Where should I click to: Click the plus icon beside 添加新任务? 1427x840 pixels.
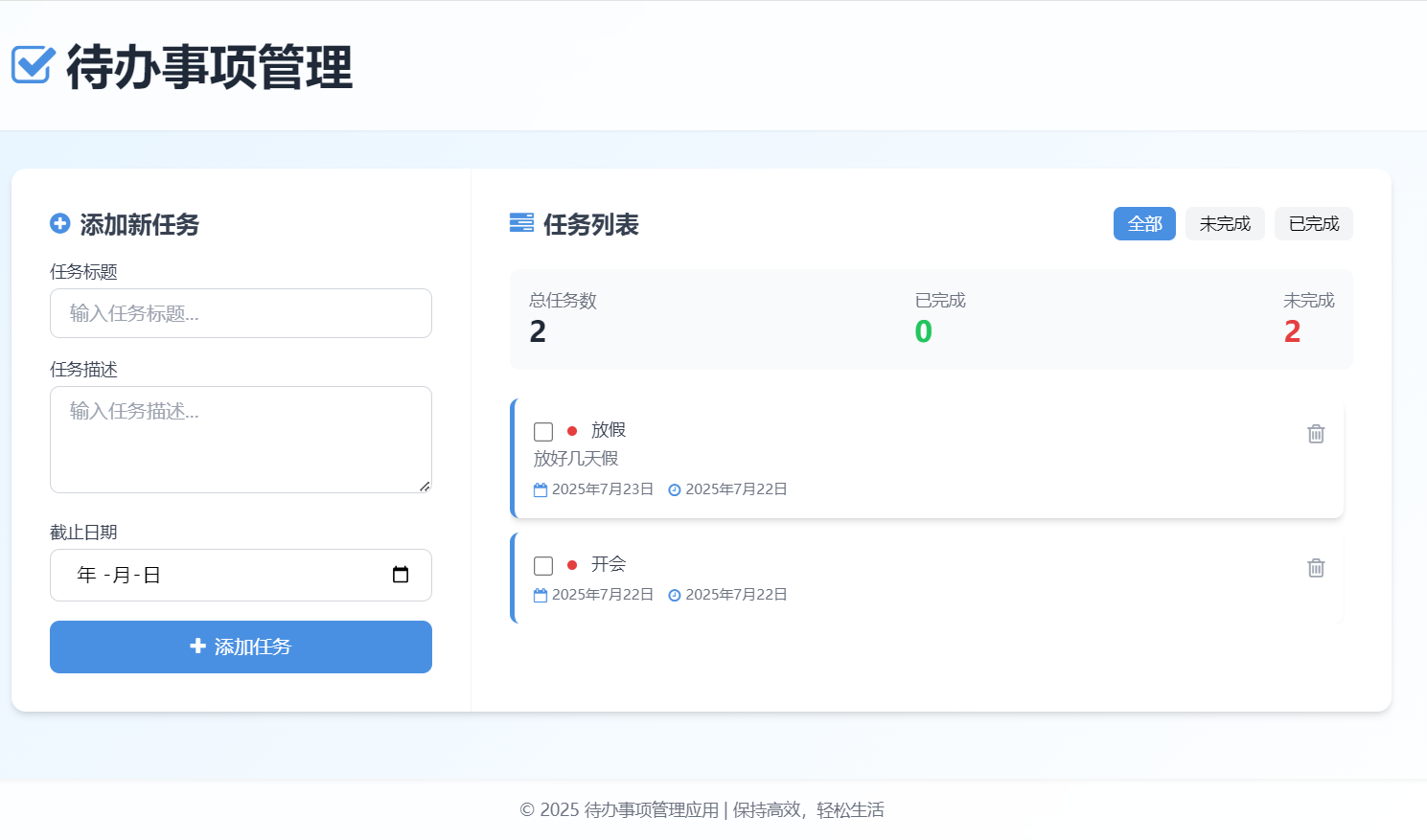[x=60, y=223]
